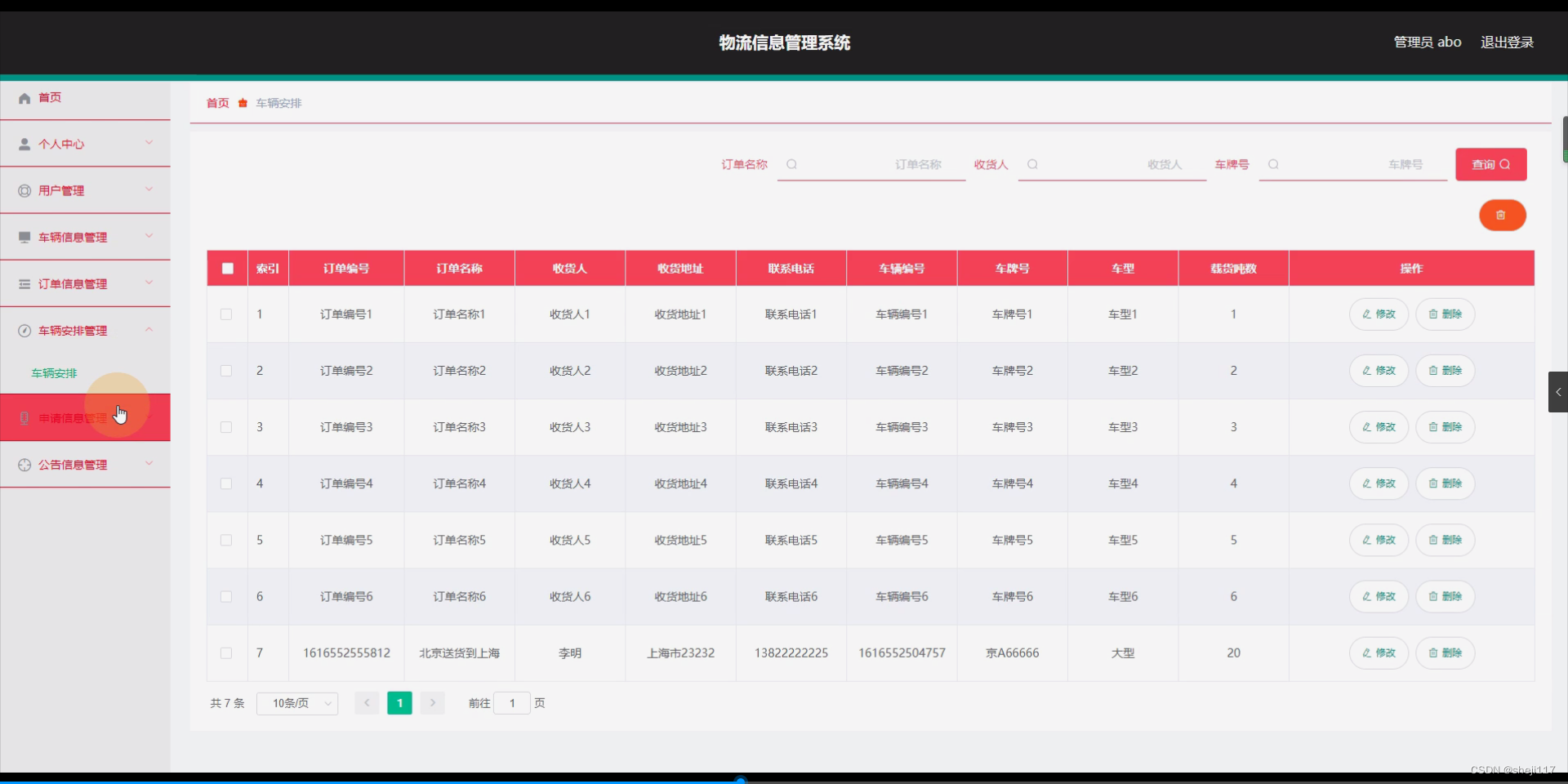Click the next page arrow in pagination
The width and height of the screenshot is (1568, 784).
[432, 703]
